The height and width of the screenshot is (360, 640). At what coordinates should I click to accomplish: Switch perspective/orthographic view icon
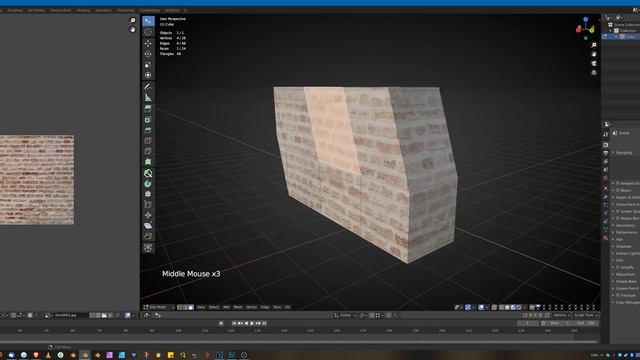[594, 73]
